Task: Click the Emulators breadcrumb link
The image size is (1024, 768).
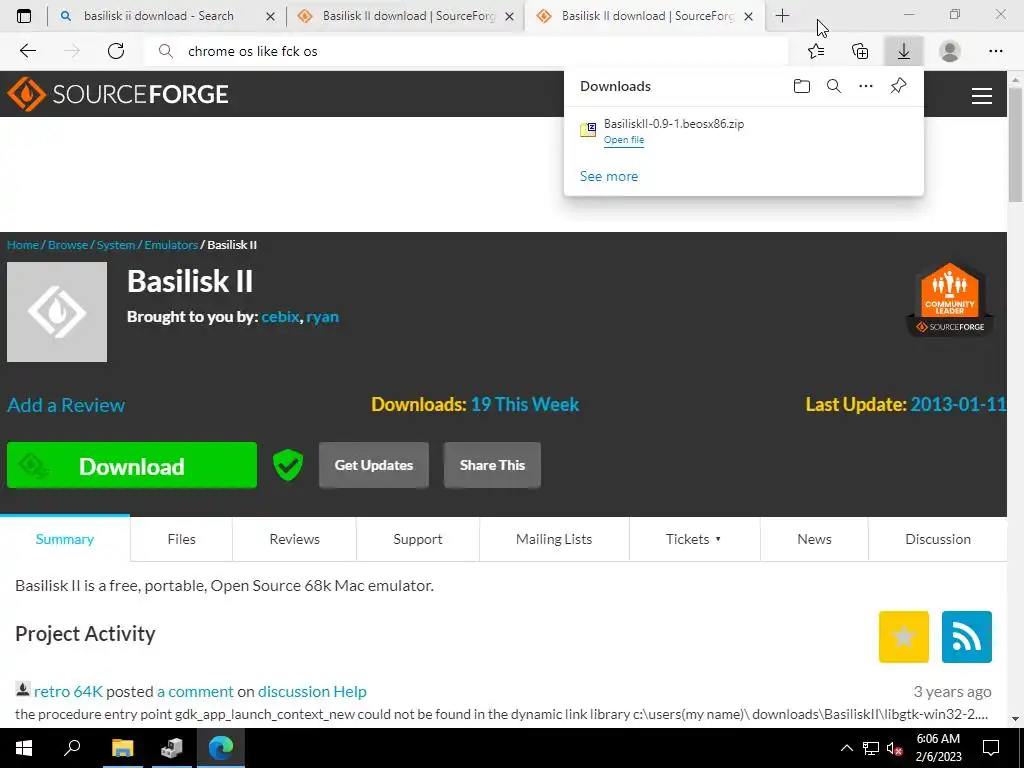Action: coord(171,245)
